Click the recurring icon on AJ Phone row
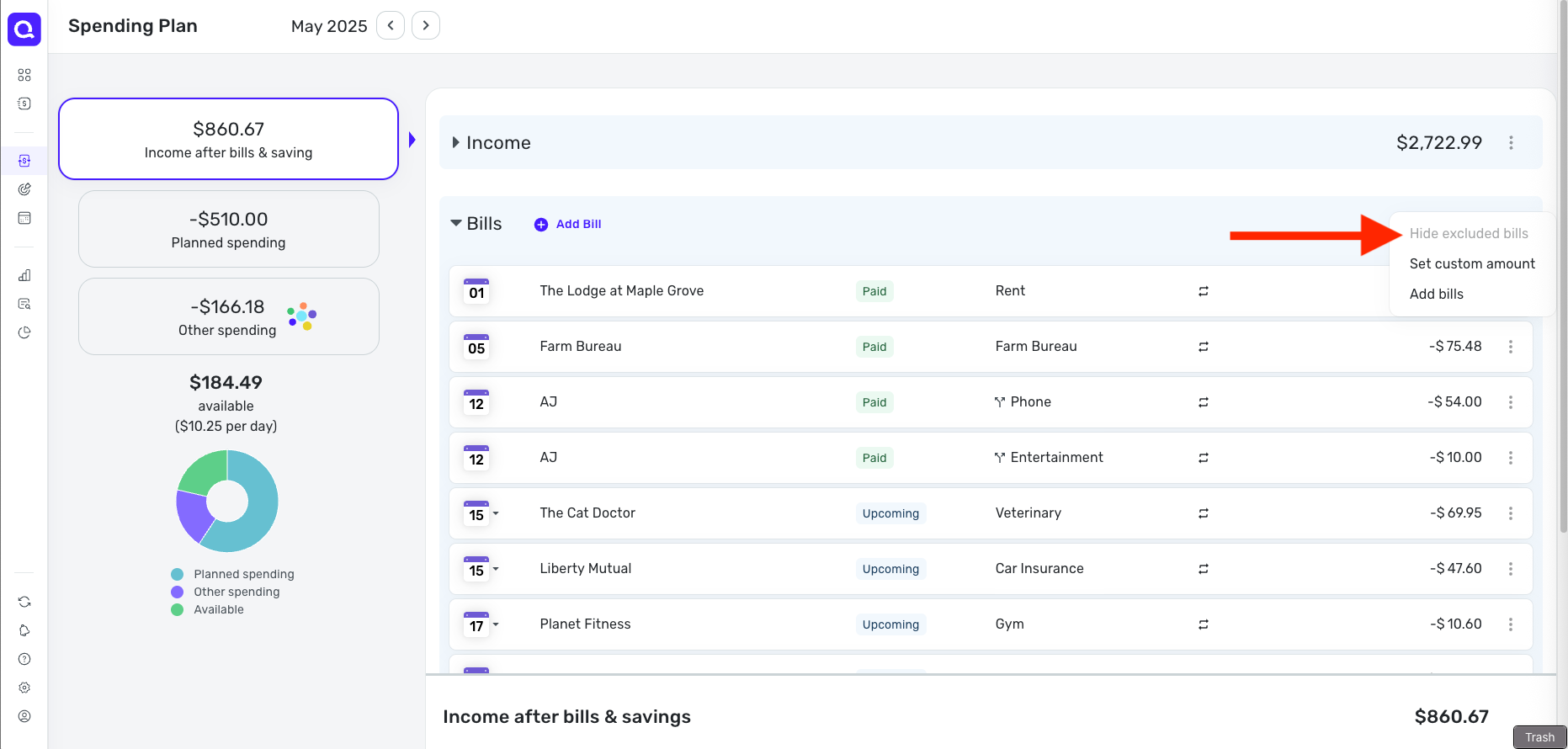 tap(1204, 402)
